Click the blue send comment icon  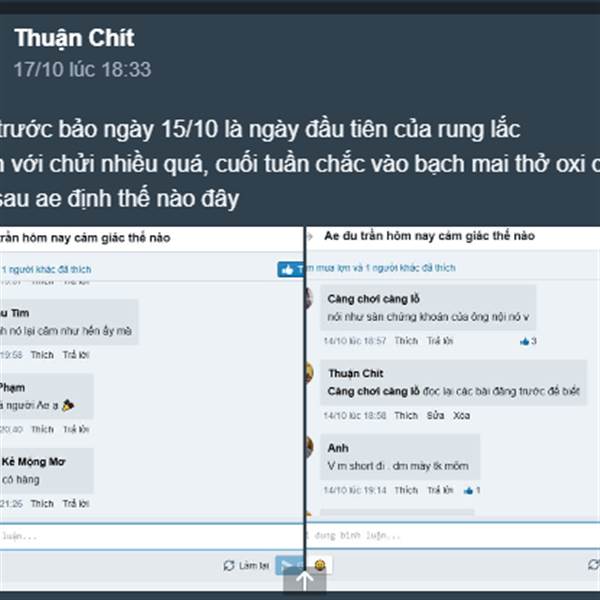coord(289,565)
